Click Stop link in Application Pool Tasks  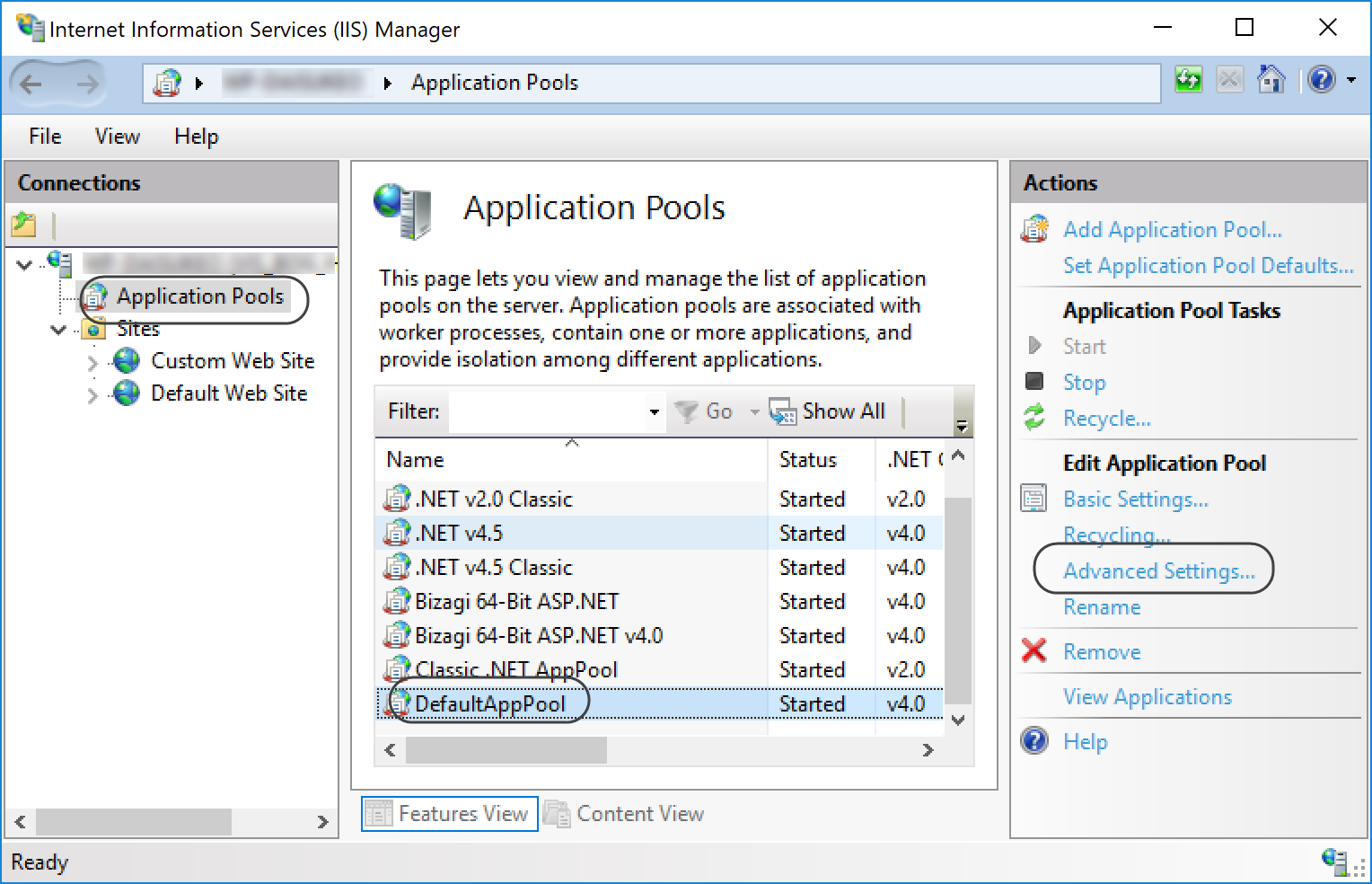coord(1084,383)
